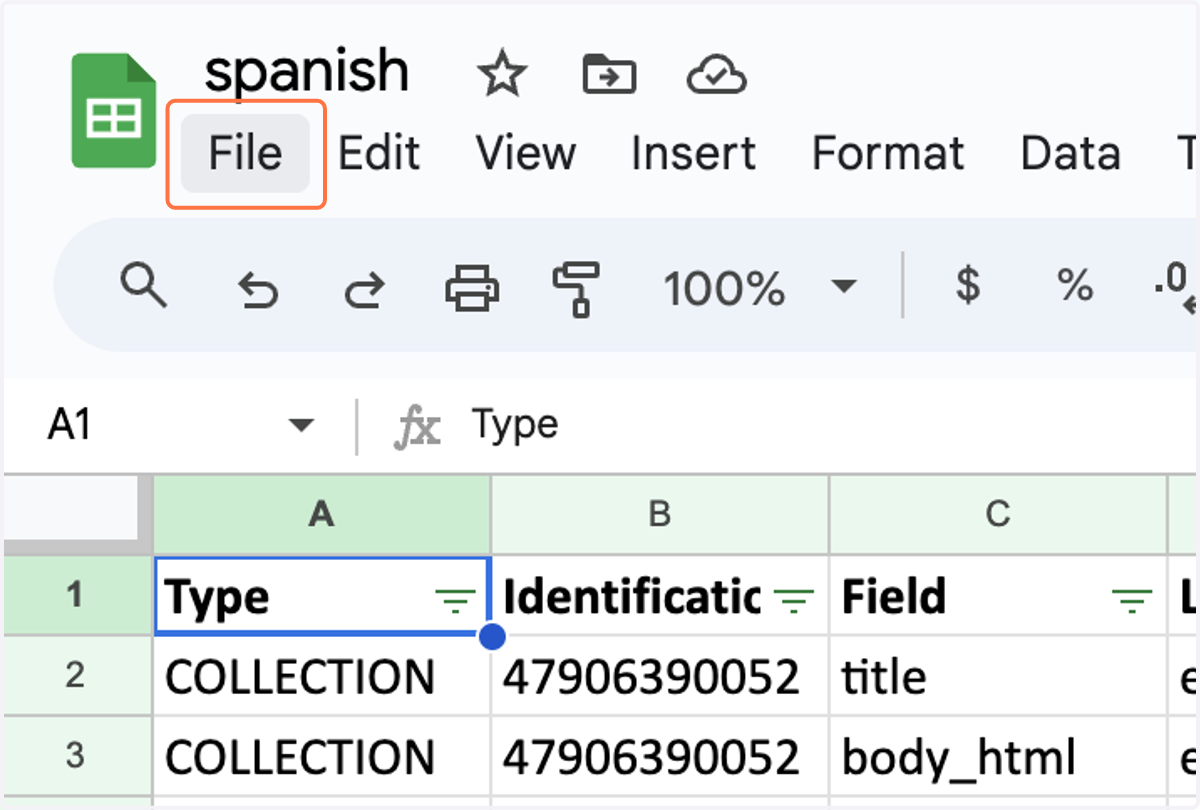Image resolution: width=1200 pixels, height=810 pixels.
Task: Select the Identification header cell
Action: pyautogui.click(x=659, y=596)
